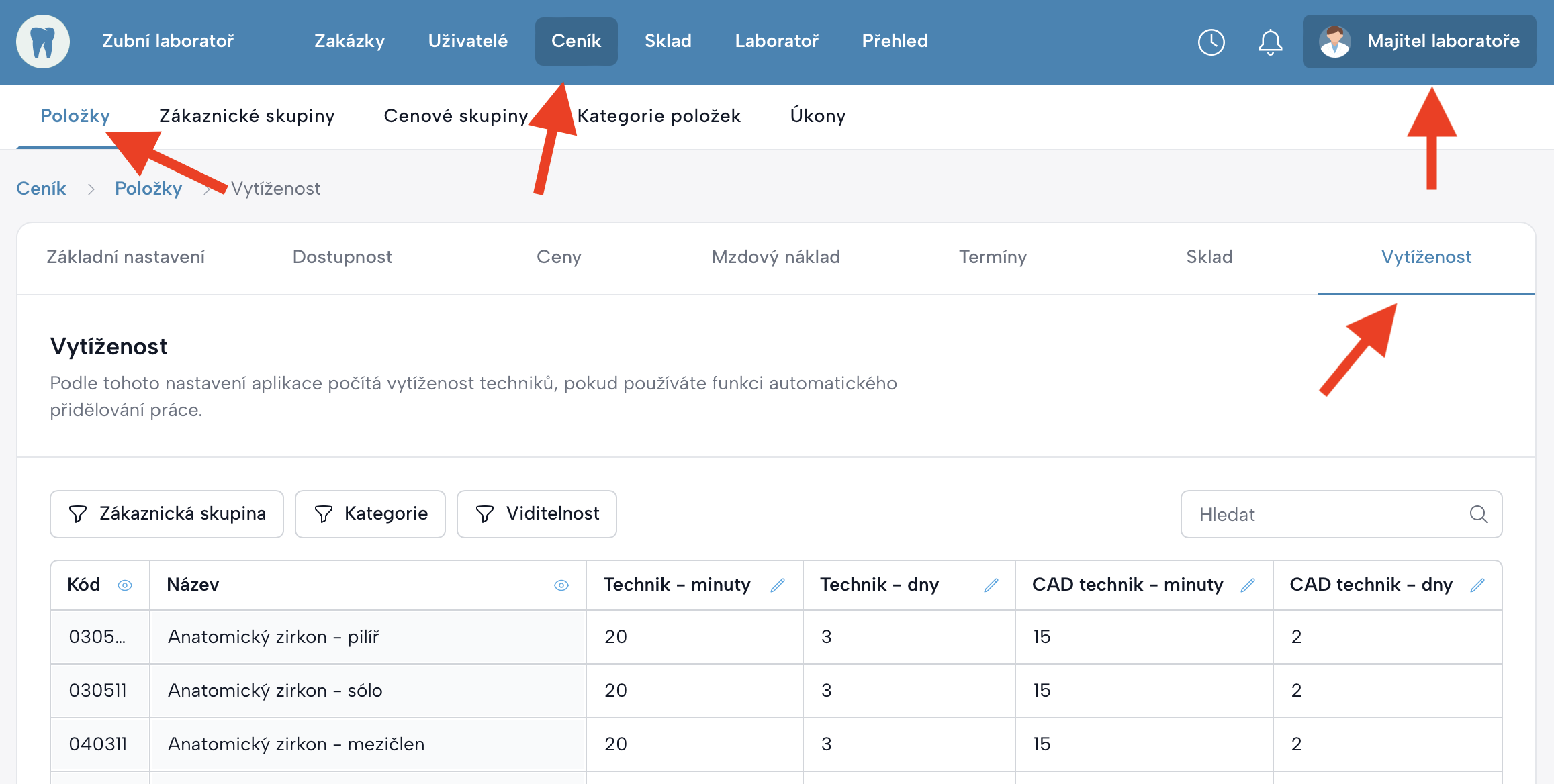Toggle Název column visibility eye

click(x=561, y=585)
